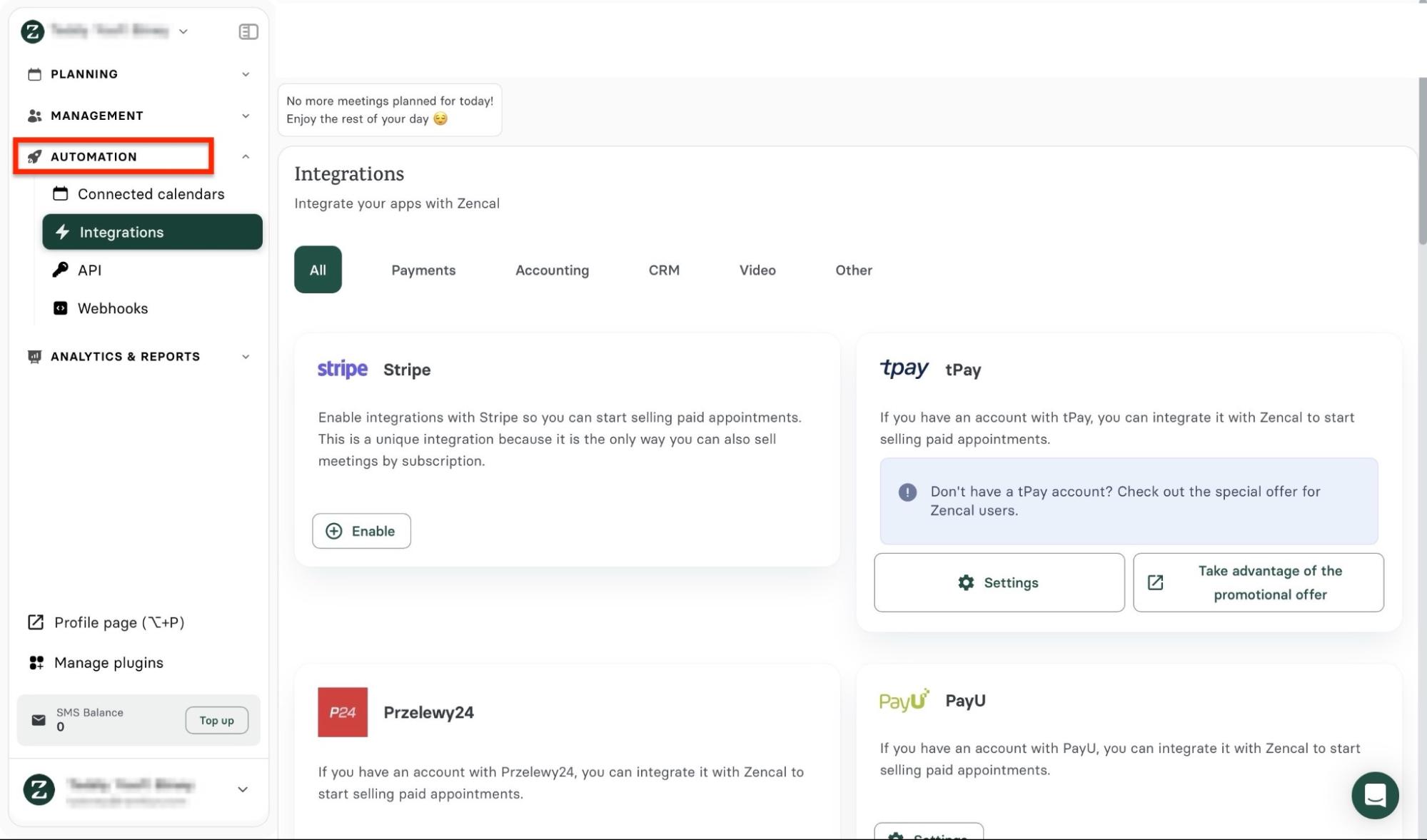Click the Stripe logo on the integration card
The height and width of the screenshot is (840, 1427).
343,369
